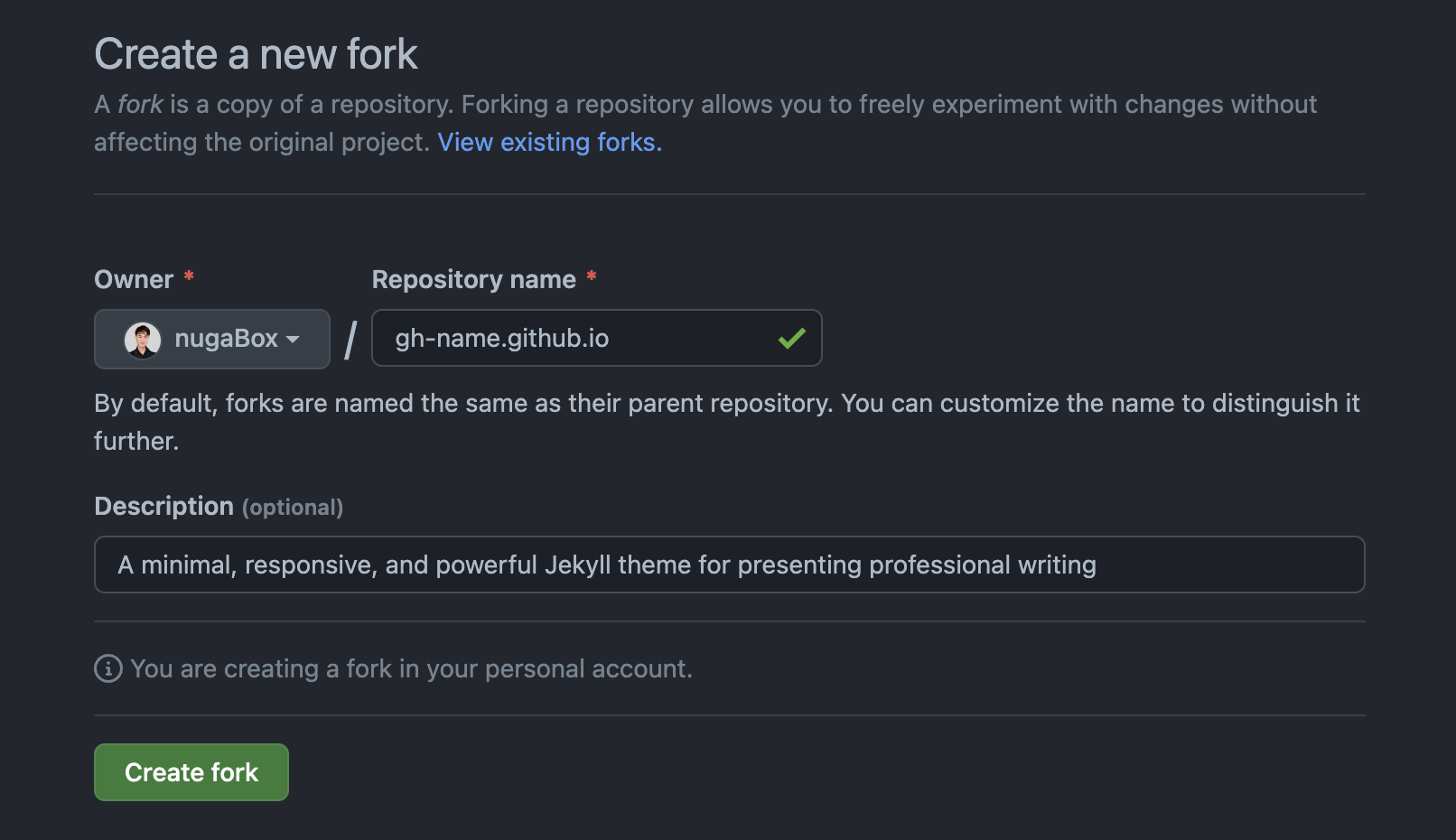
Task: Click the italic word fork in the intro
Action: coord(140,105)
